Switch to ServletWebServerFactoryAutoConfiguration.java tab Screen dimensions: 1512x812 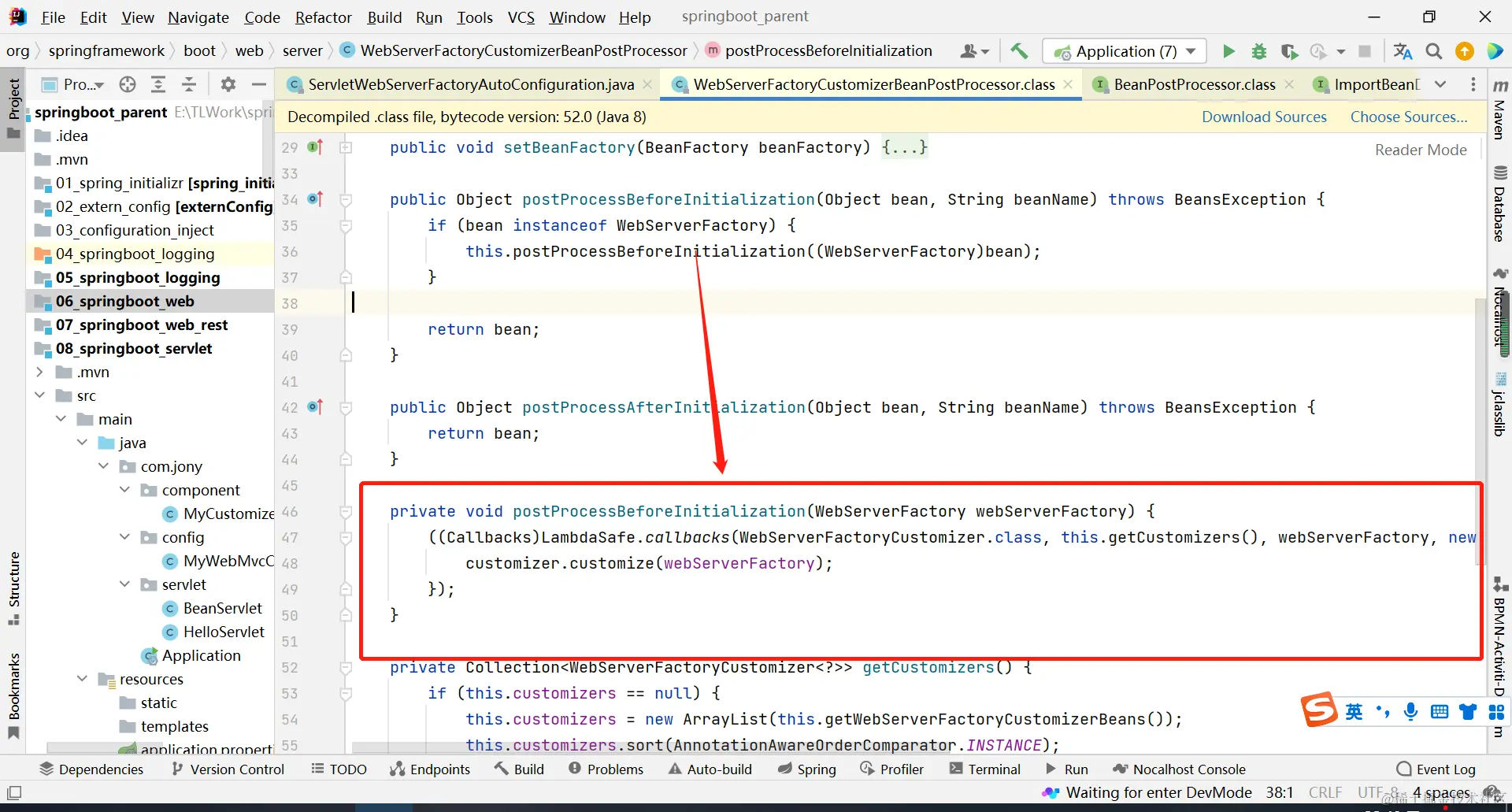point(471,84)
